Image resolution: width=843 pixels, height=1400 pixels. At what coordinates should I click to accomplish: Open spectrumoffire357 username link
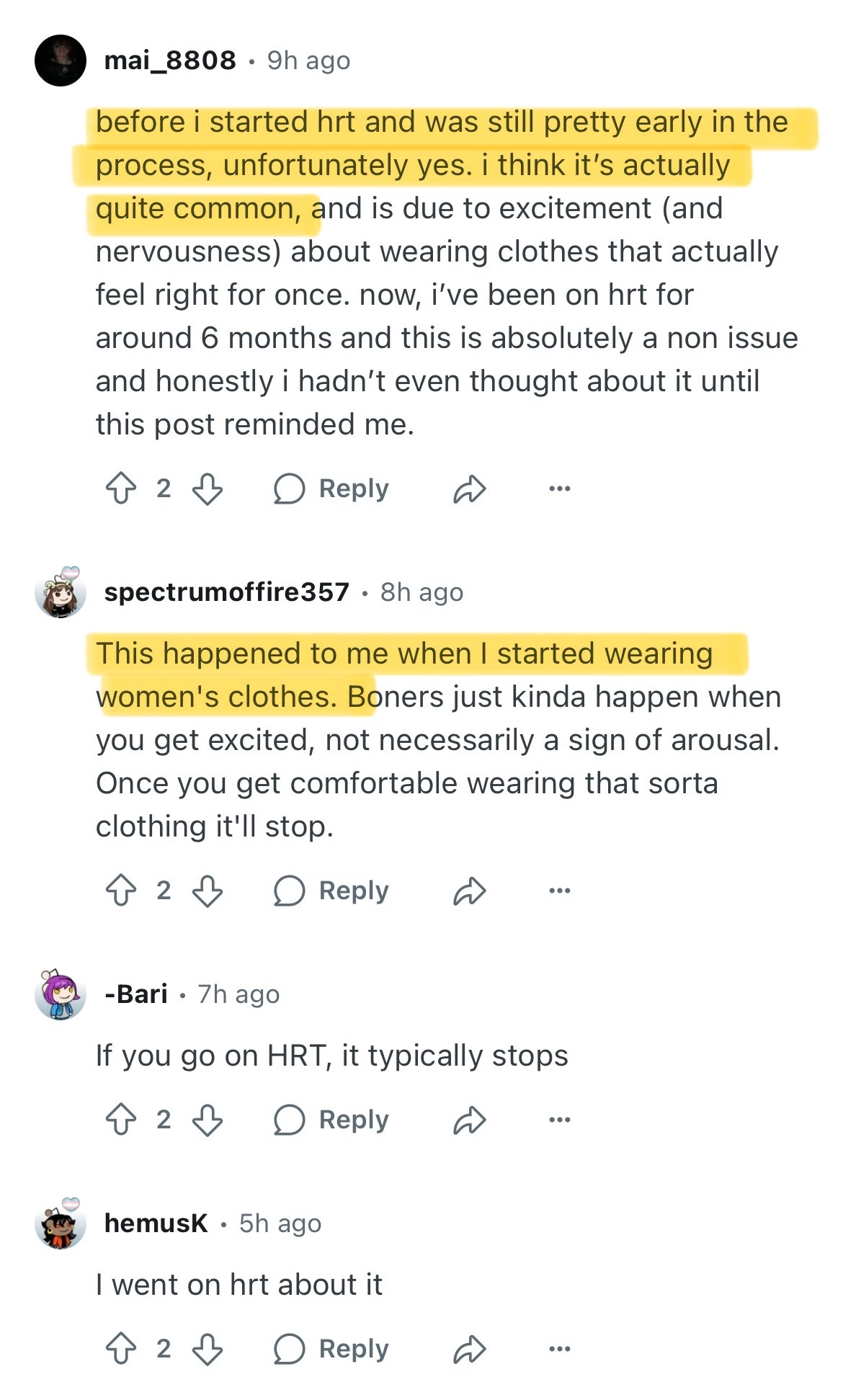click(226, 592)
